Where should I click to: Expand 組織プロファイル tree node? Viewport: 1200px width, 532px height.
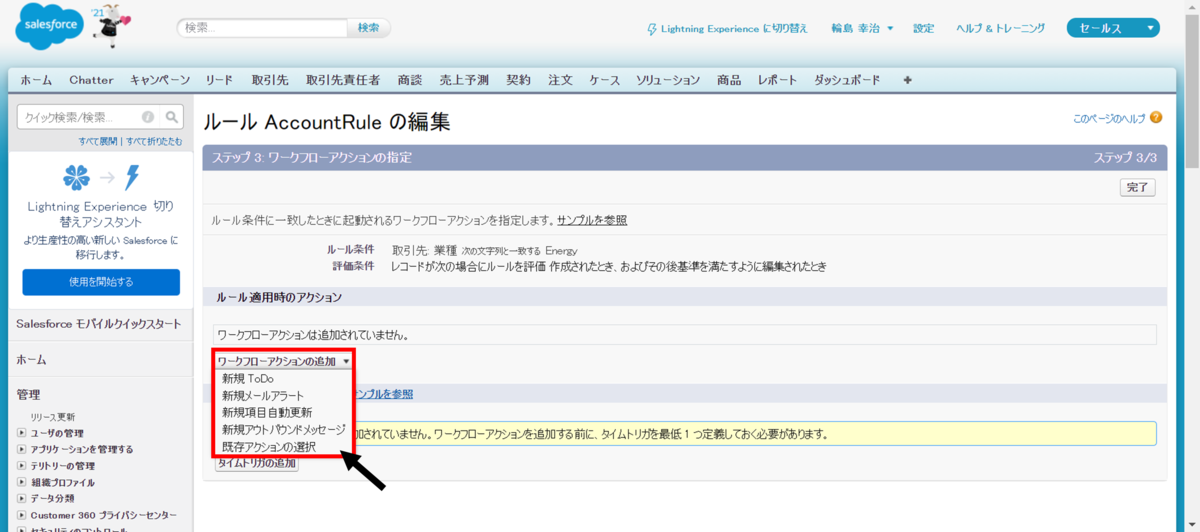[21, 481]
